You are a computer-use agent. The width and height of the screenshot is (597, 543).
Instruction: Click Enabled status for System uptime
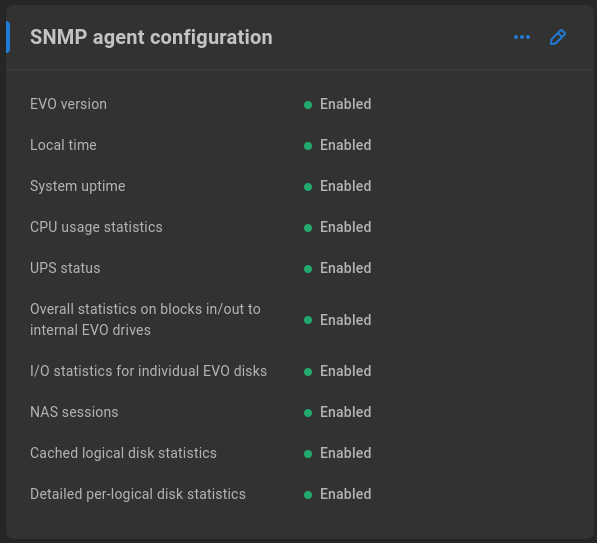(x=337, y=186)
